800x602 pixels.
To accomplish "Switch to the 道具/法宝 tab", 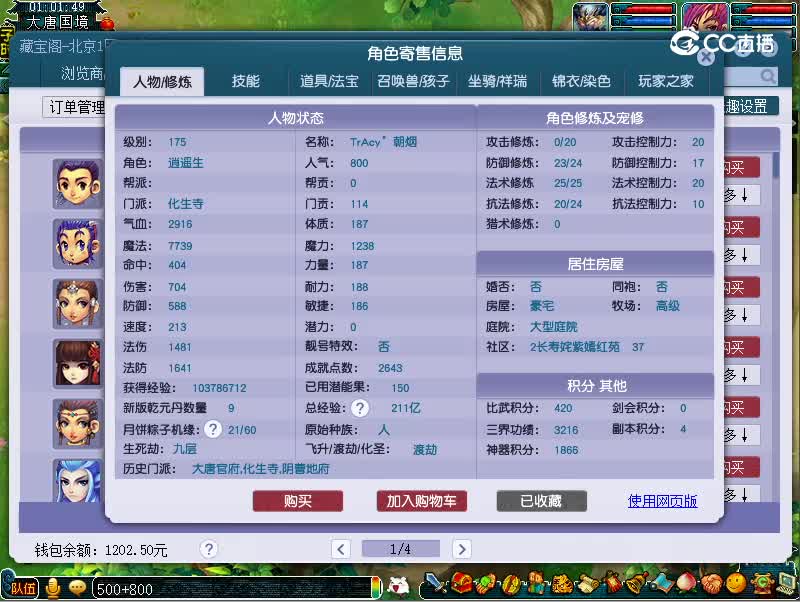I will tap(329, 81).
